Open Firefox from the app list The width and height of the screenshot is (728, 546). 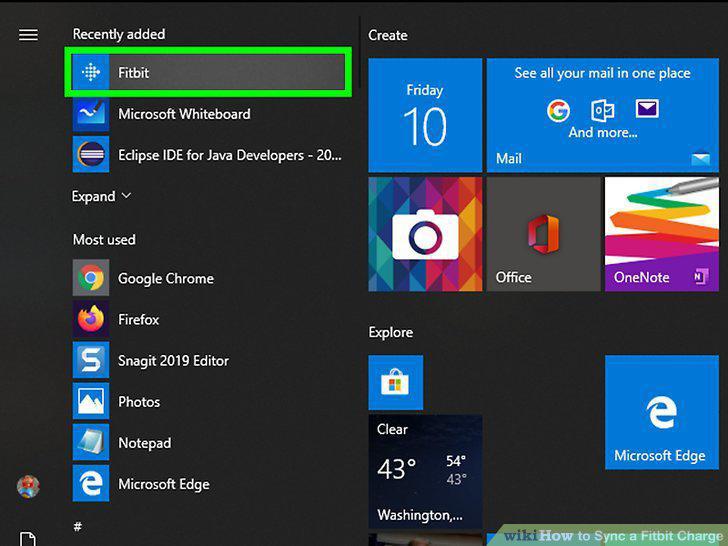click(208, 319)
